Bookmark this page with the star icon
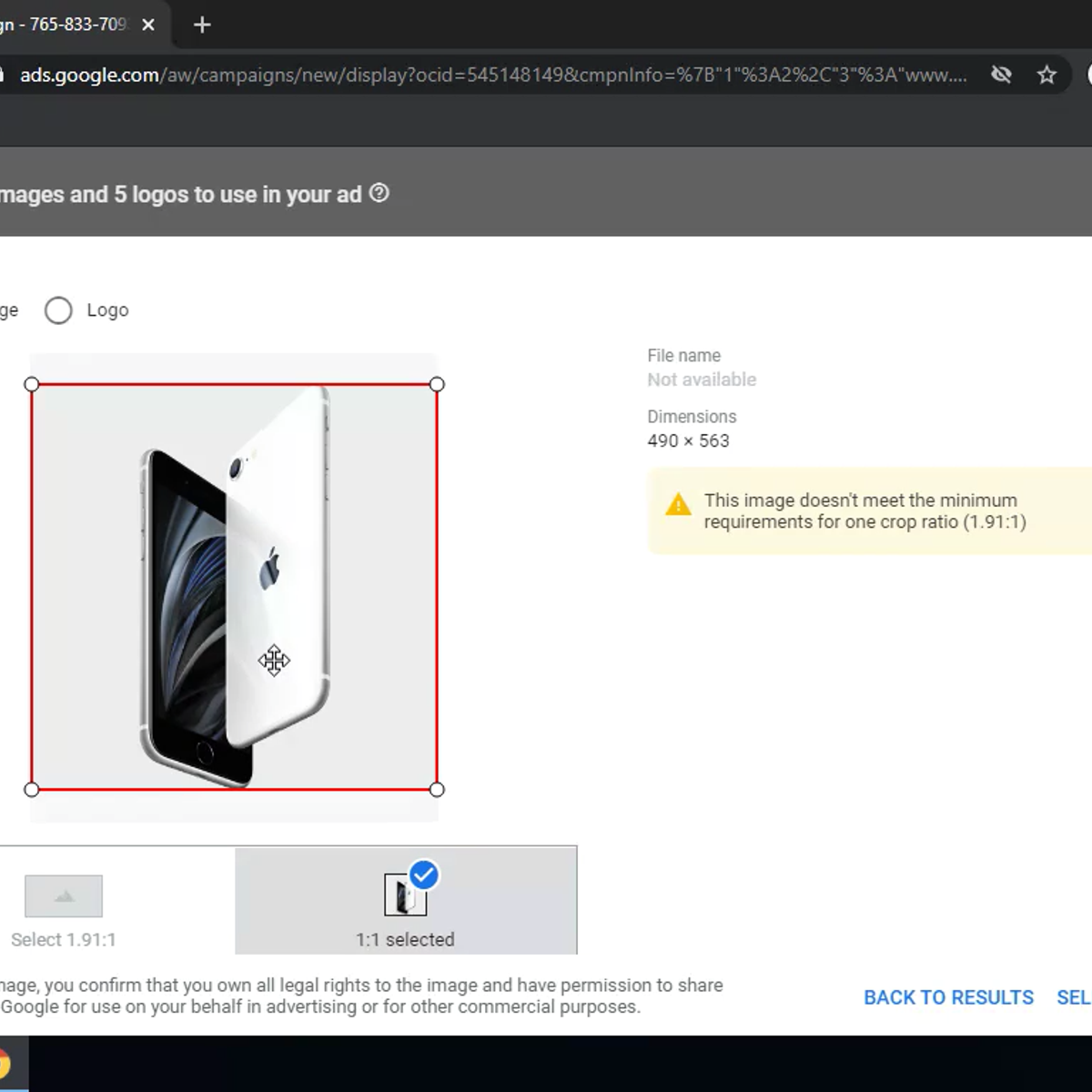1092x1092 pixels. click(x=1046, y=75)
